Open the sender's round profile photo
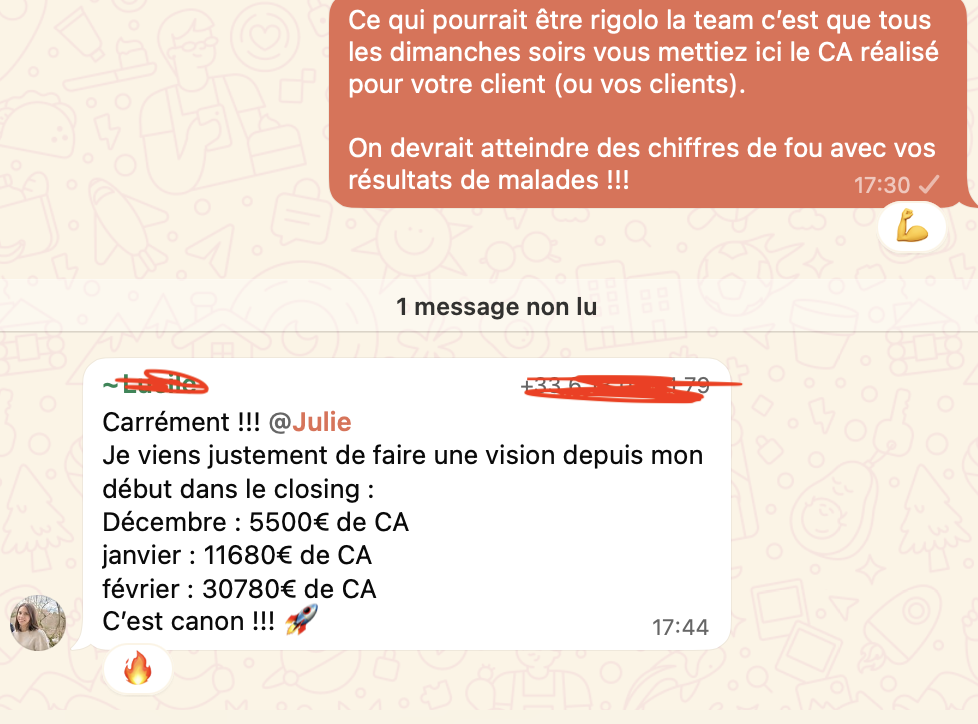This screenshot has height=724, width=978. click(38, 622)
